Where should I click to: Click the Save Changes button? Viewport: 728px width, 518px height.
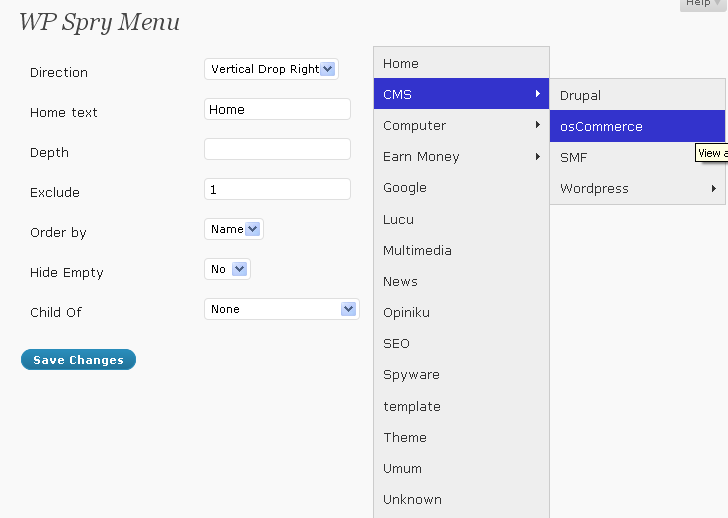[78, 360]
